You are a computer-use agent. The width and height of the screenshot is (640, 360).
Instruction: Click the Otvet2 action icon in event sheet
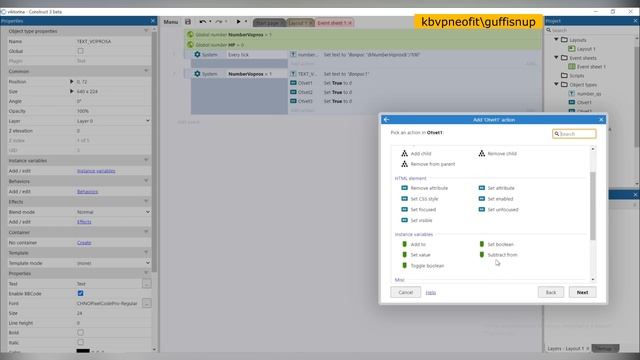click(293, 92)
